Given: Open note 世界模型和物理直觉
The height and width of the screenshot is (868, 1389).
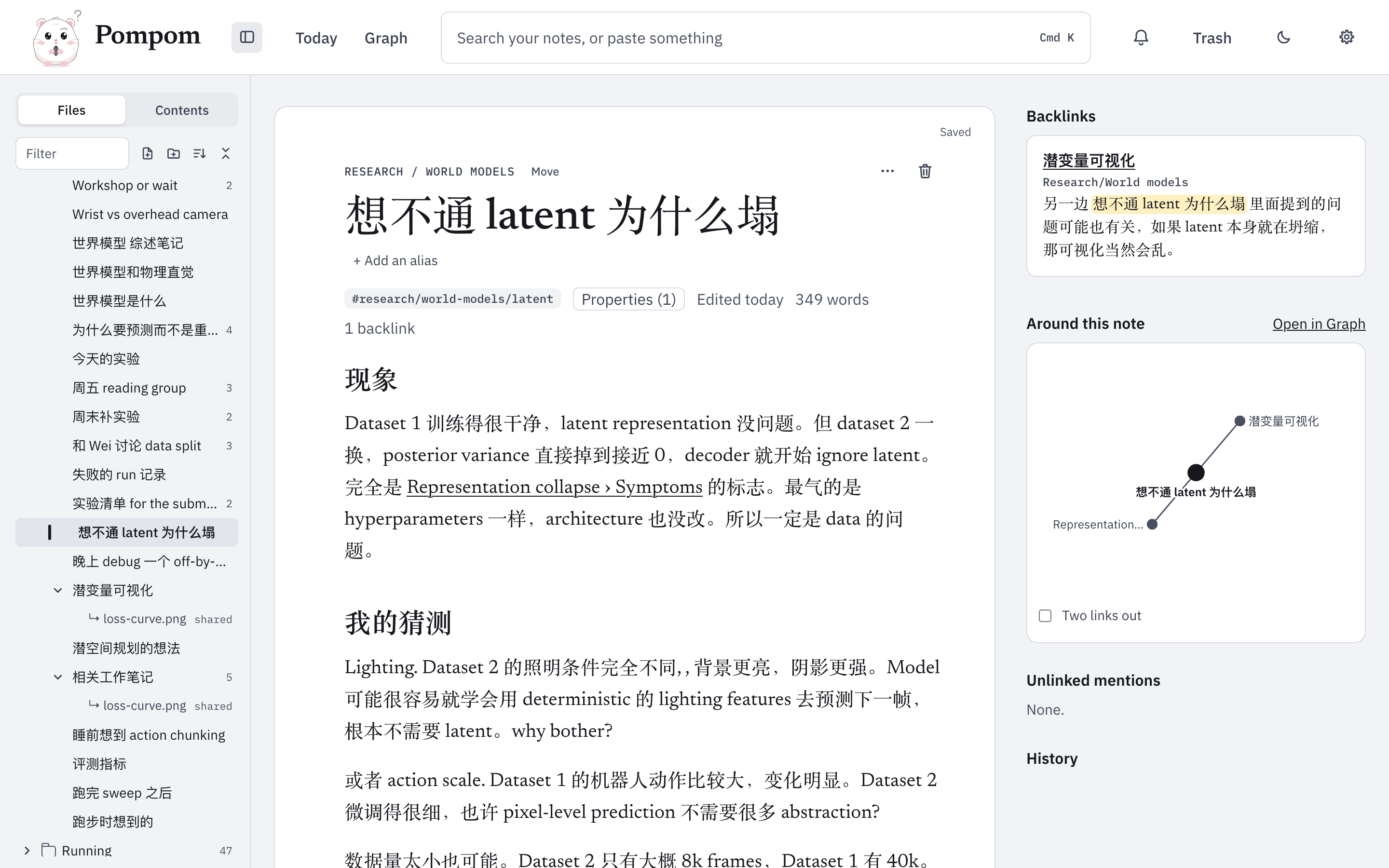Looking at the screenshot, I should pyautogui.click(x=127, y=271).
